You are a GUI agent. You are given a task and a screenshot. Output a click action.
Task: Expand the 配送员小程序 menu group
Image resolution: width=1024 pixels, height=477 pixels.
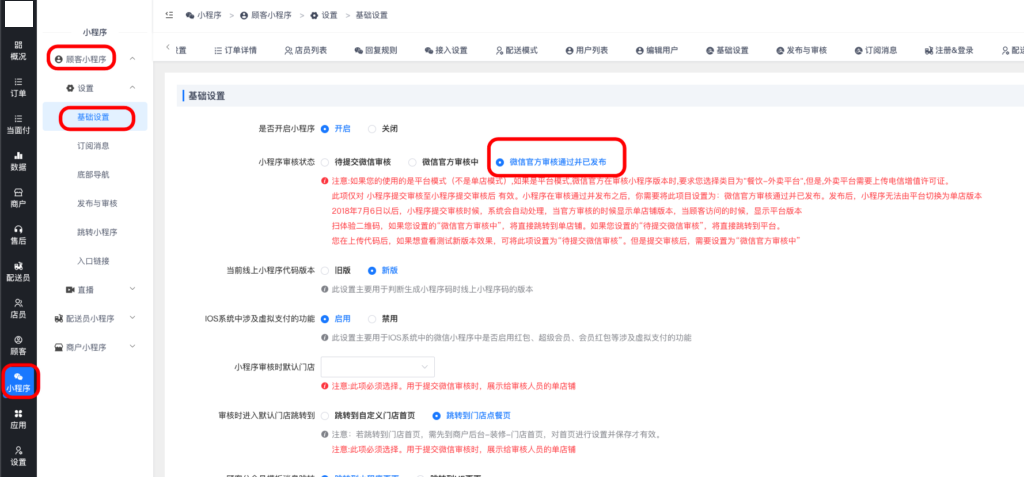(x=100, y=318)
